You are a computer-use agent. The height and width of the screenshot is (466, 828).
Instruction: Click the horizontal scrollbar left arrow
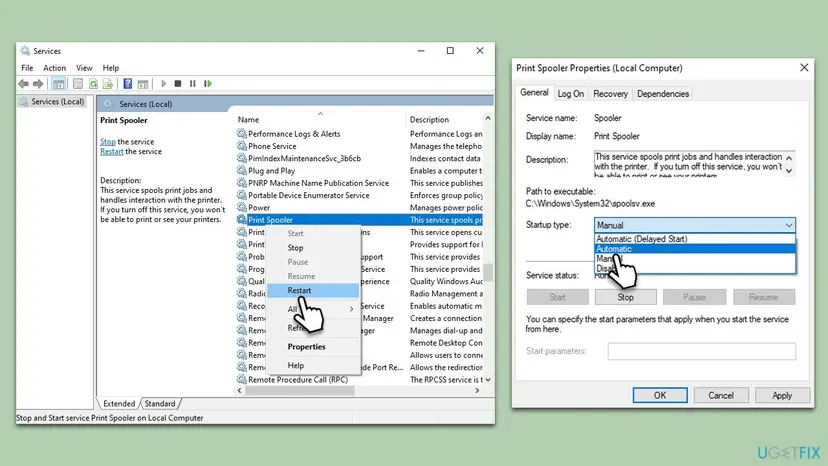point(240,390)
